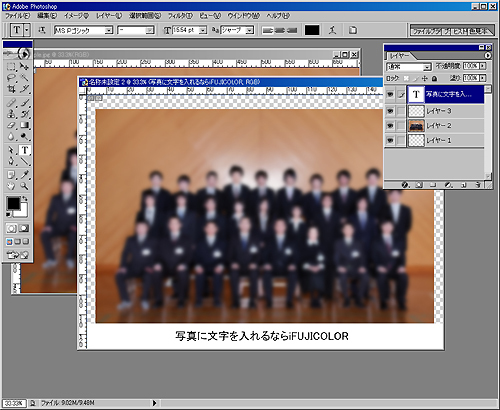
Task: Toggle link box for レイヤー 3
Action: (x=401, y=111)
